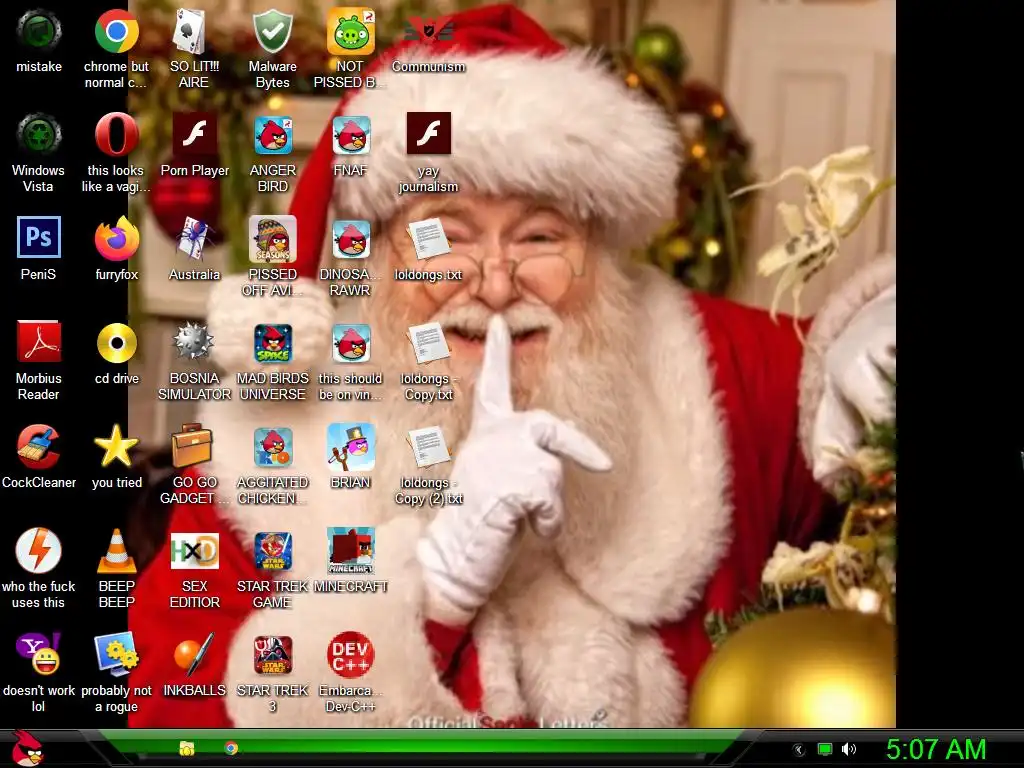Open 'PISSED OFF AVI...' Seasons icon
Image resolution: width=1024 pixels, height=768 pixels.
click(273, 238)
